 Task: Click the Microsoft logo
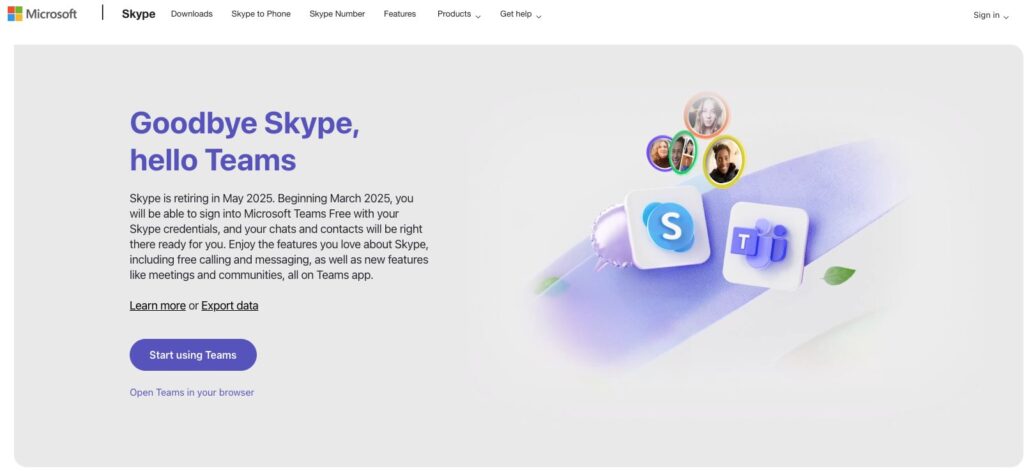(x=42, y=14)
